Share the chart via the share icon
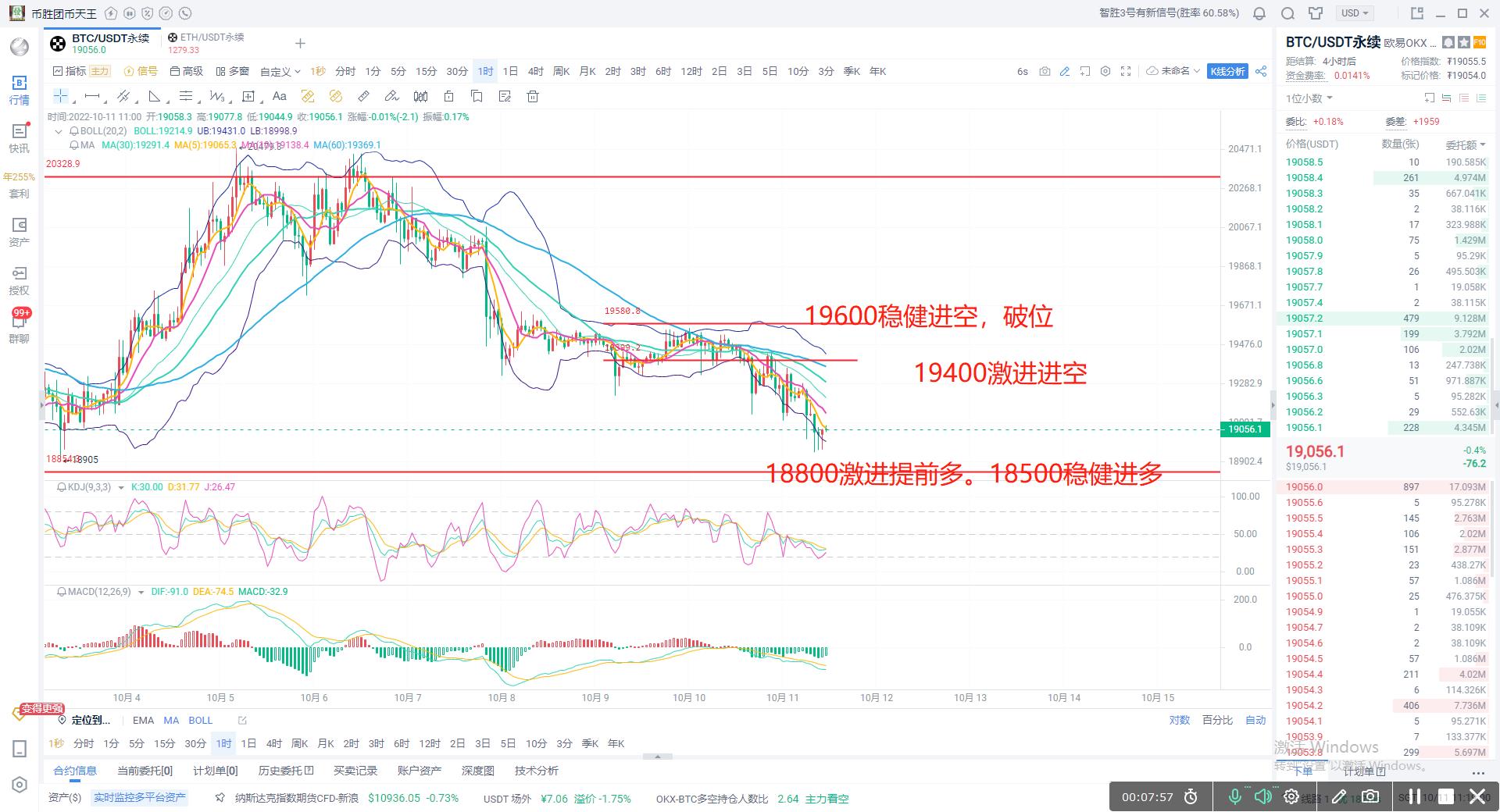Image resolution: width=1500 pixels, height=812 pixels. click(1261, 70)
